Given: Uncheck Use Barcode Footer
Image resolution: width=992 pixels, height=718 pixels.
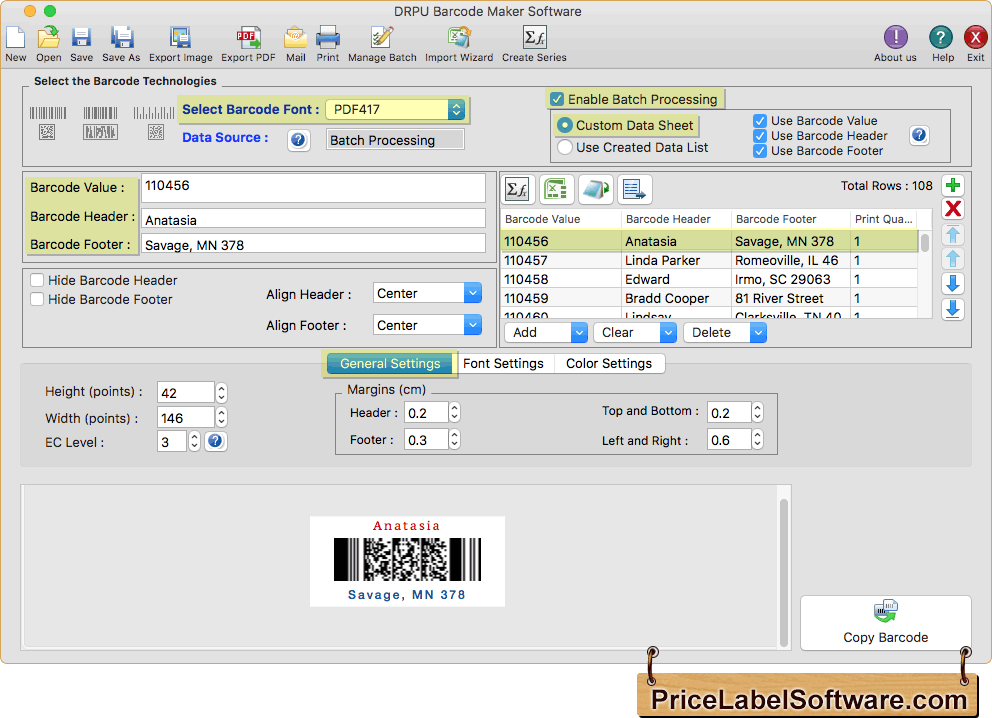Looking at the screenshot, I should point(760,151).
